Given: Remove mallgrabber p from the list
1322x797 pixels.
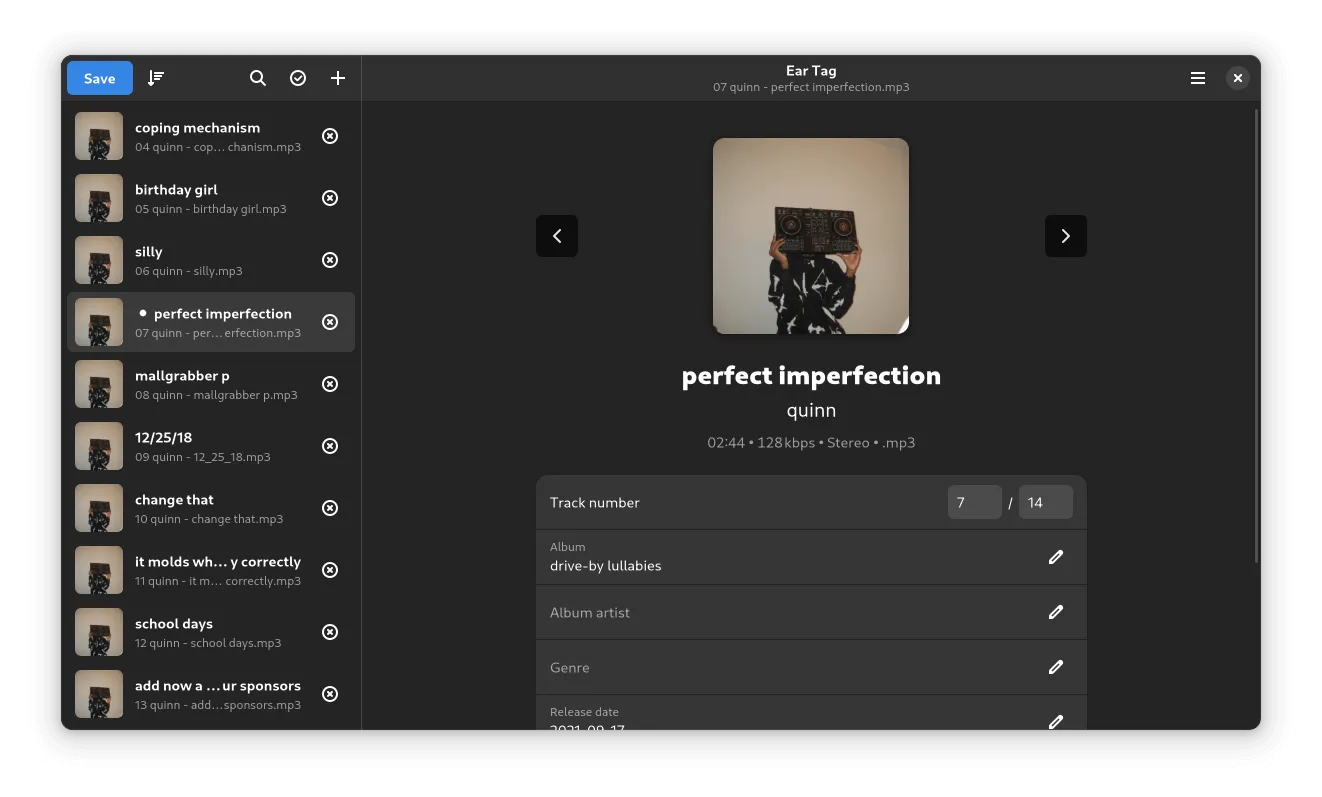Looking at the screenshot, I should 330,384.
